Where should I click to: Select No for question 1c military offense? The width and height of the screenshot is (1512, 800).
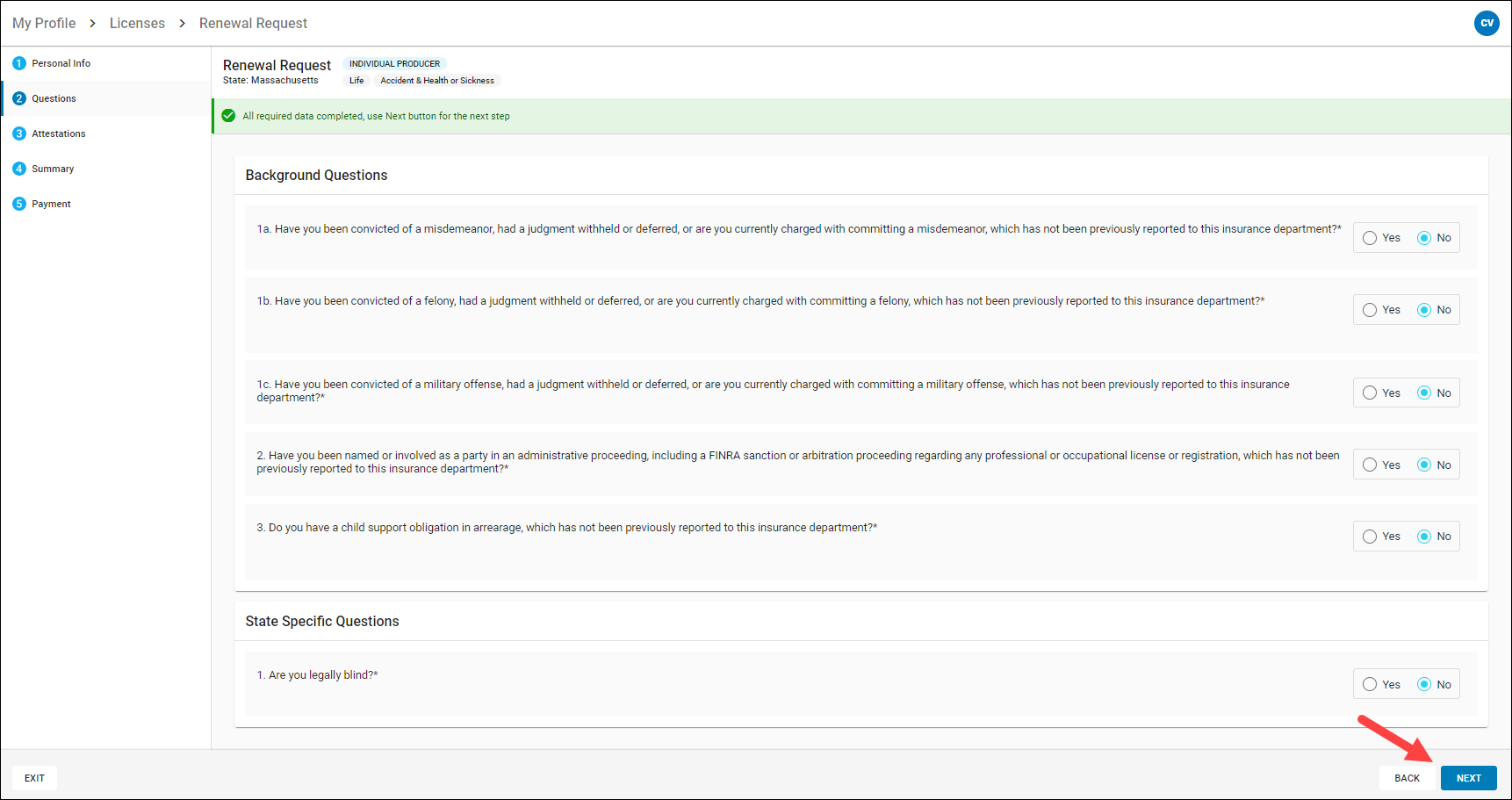point(1424,393)
